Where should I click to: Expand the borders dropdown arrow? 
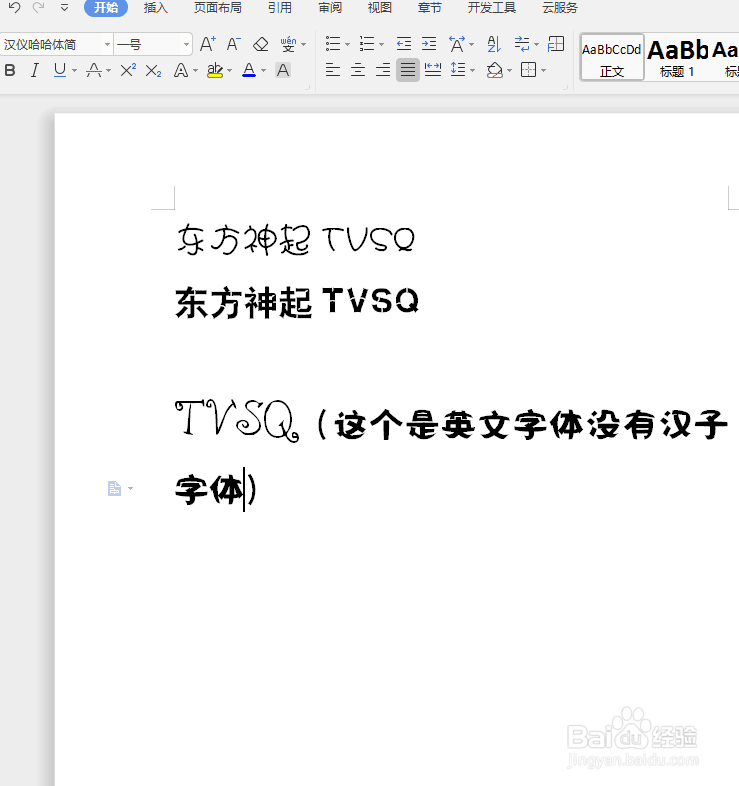(x=543, y=71)
